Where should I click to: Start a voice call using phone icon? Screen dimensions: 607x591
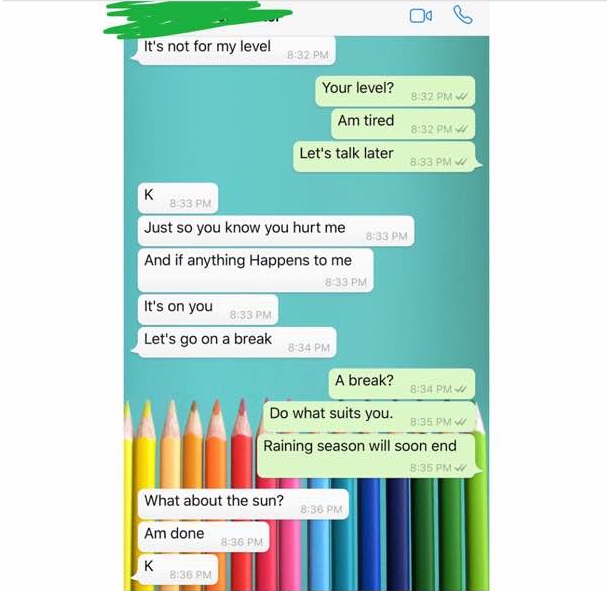(x=463, y=15)
